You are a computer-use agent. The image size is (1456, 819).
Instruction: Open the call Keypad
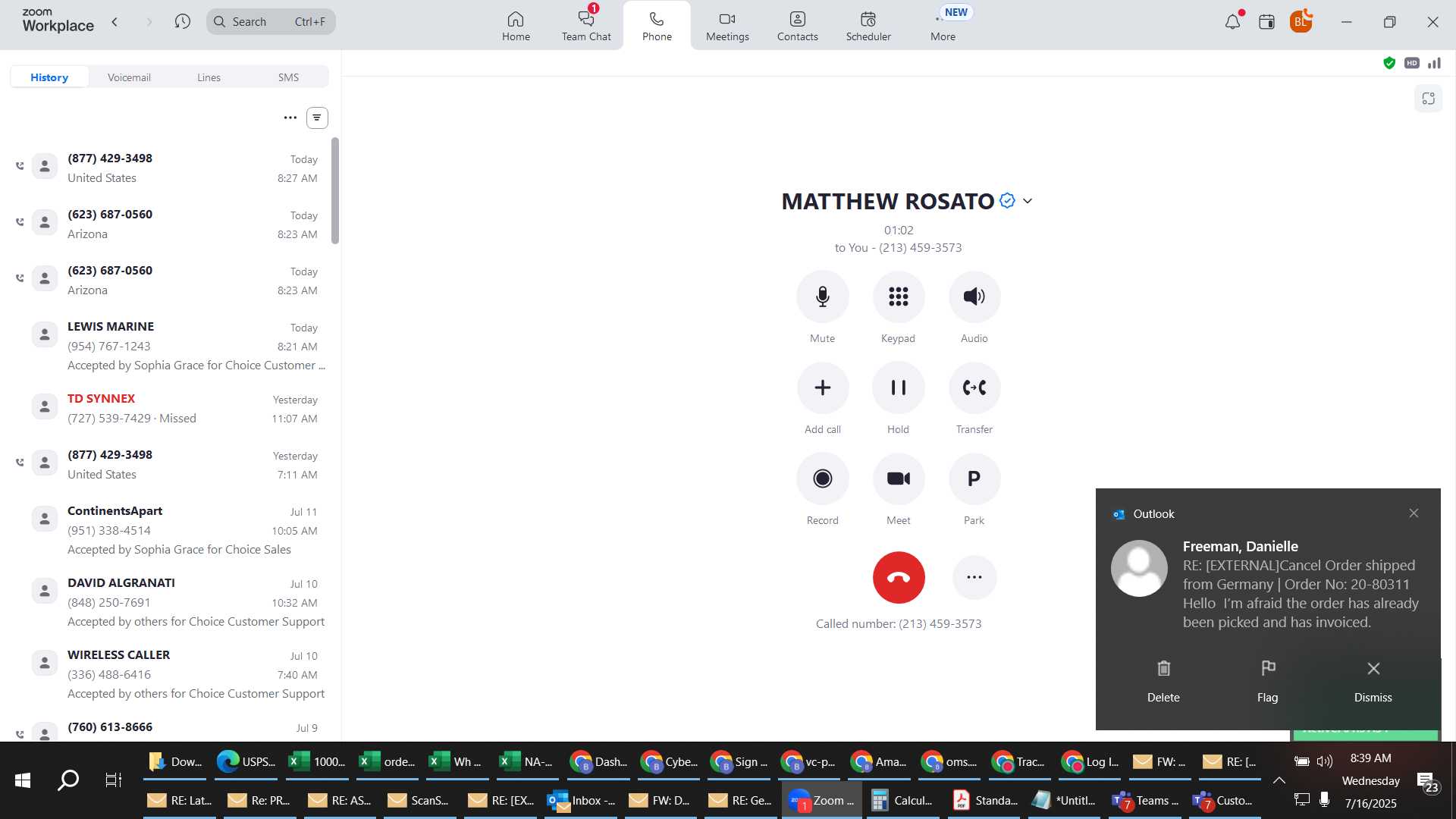pos(898,297)
